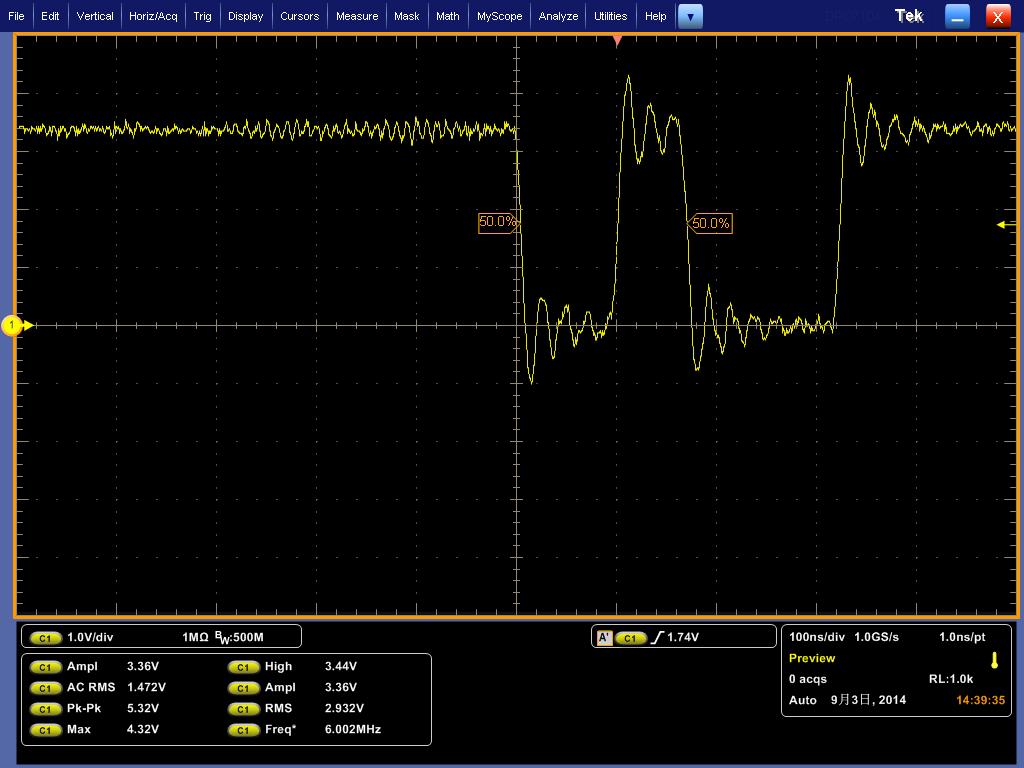Open the Math menu
Image resolution: width=1024 pixels, height=768 pixels.
447,16
